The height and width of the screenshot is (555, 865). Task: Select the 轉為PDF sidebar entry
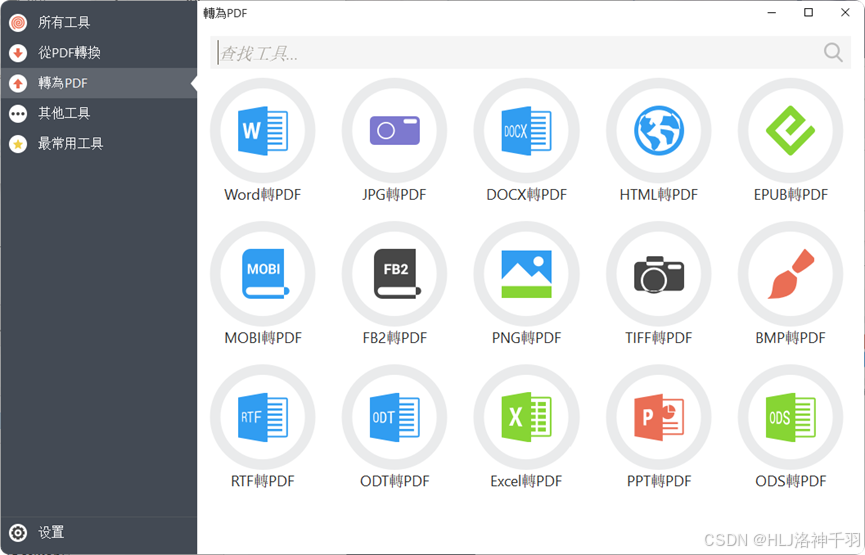[x=99, y=83]
